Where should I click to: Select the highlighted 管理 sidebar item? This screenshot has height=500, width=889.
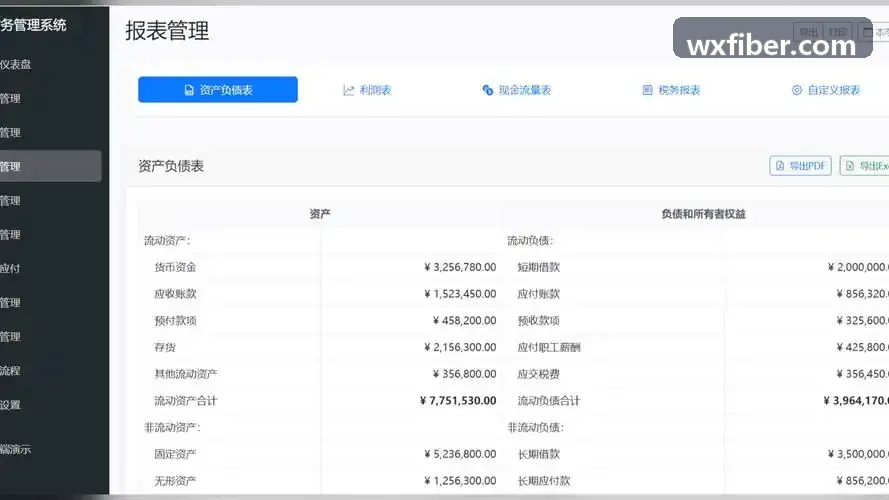coord(50,166)
